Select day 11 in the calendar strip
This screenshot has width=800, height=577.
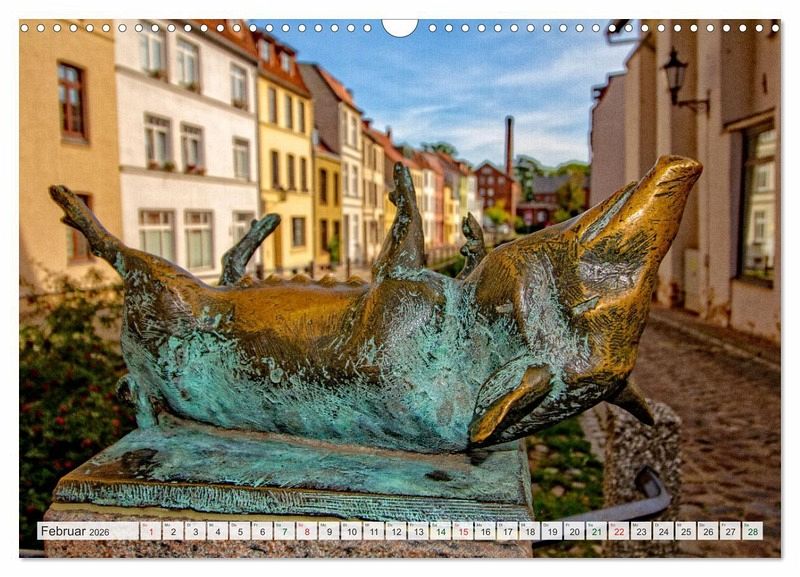click(x=373, y=531)
